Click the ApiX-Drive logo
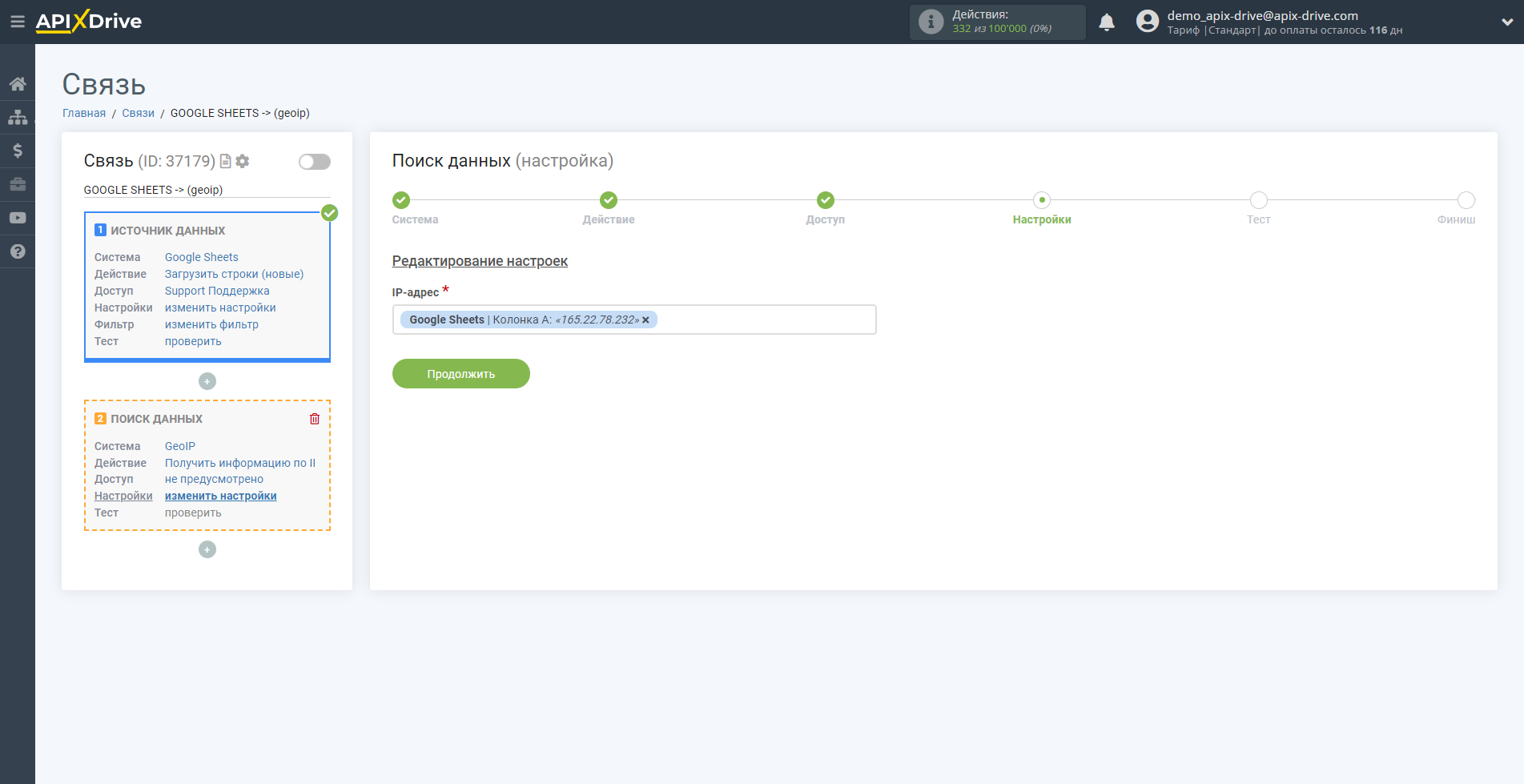The image size is (1524, 784). (x=89, y=22)
